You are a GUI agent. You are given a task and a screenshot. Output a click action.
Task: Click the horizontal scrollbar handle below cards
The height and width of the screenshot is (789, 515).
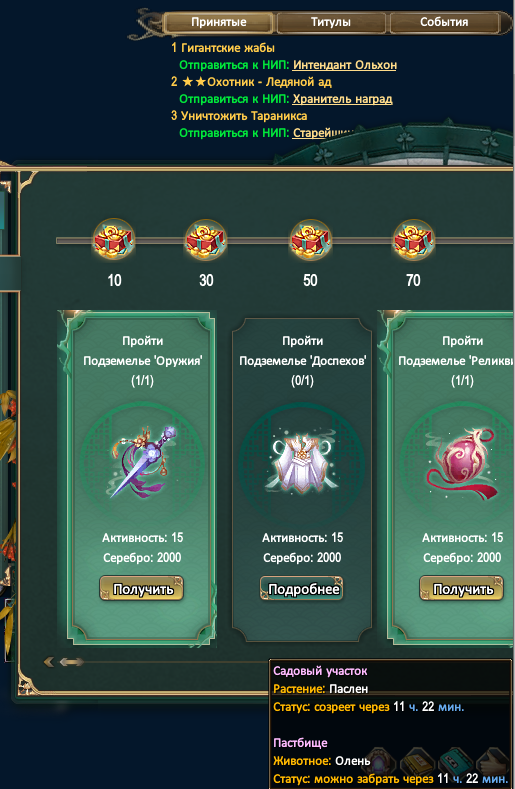coord(71,662)
